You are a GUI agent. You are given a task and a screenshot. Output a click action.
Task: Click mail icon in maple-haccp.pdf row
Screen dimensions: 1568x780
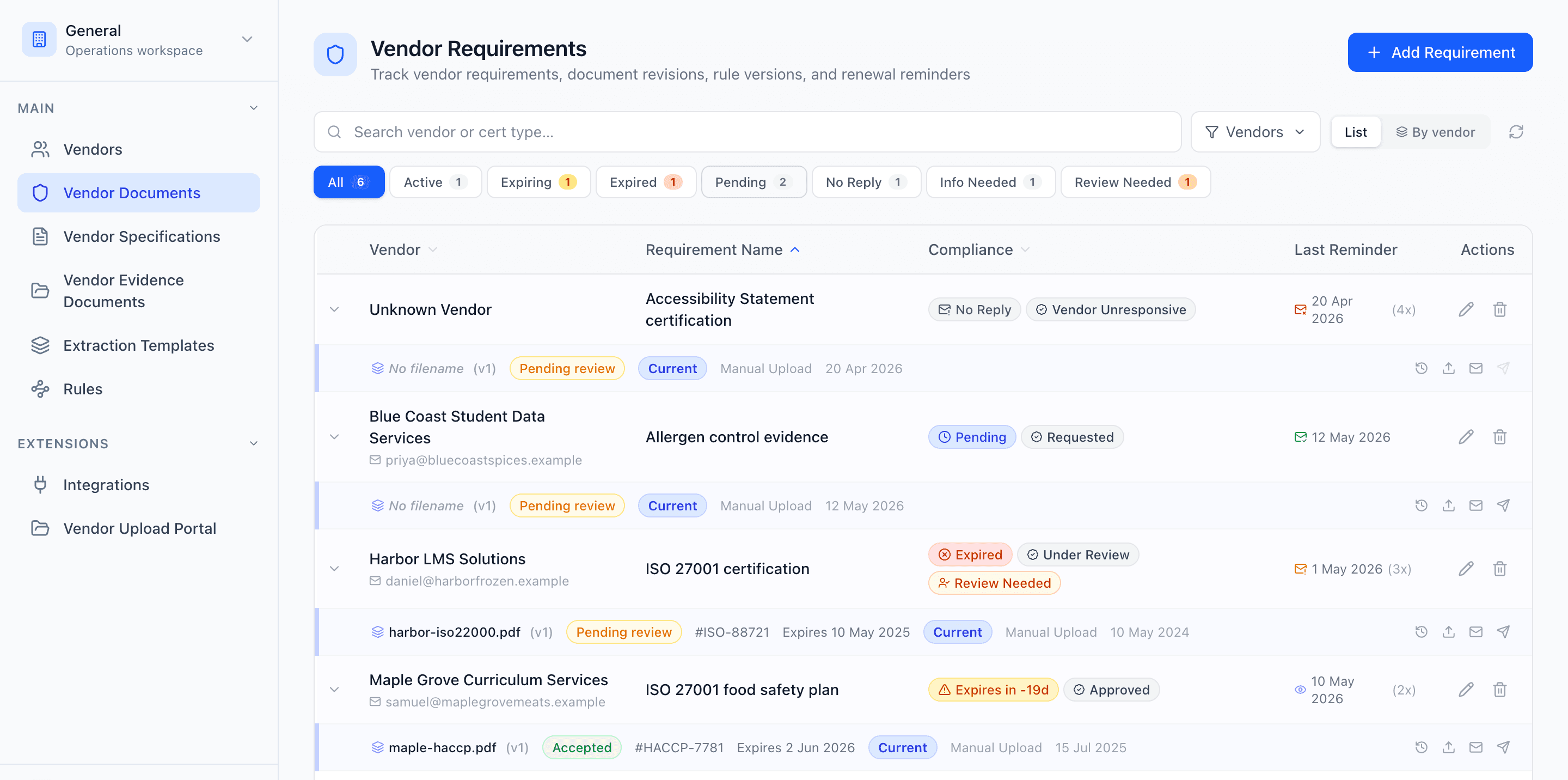coord(1476,747)
